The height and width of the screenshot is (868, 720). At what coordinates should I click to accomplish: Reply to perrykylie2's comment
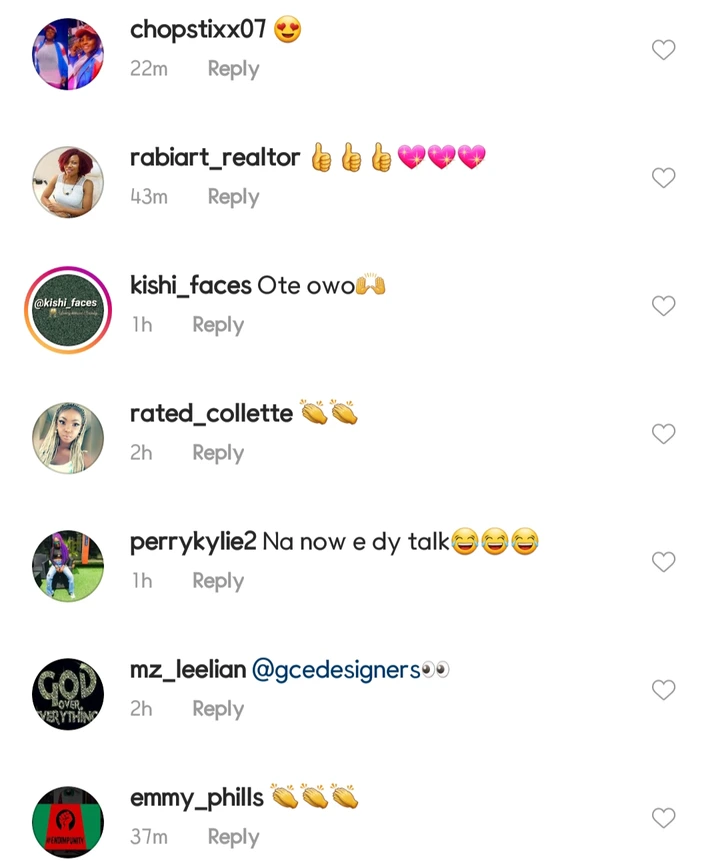coord(218,581)
